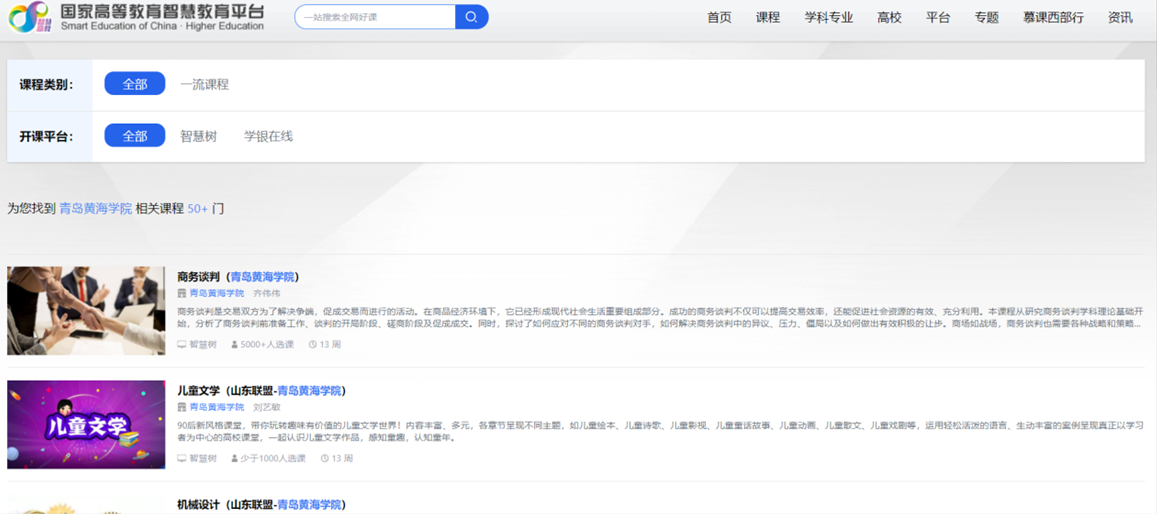Filter platform by 学银在线
1157x514 pixels.
268,136
